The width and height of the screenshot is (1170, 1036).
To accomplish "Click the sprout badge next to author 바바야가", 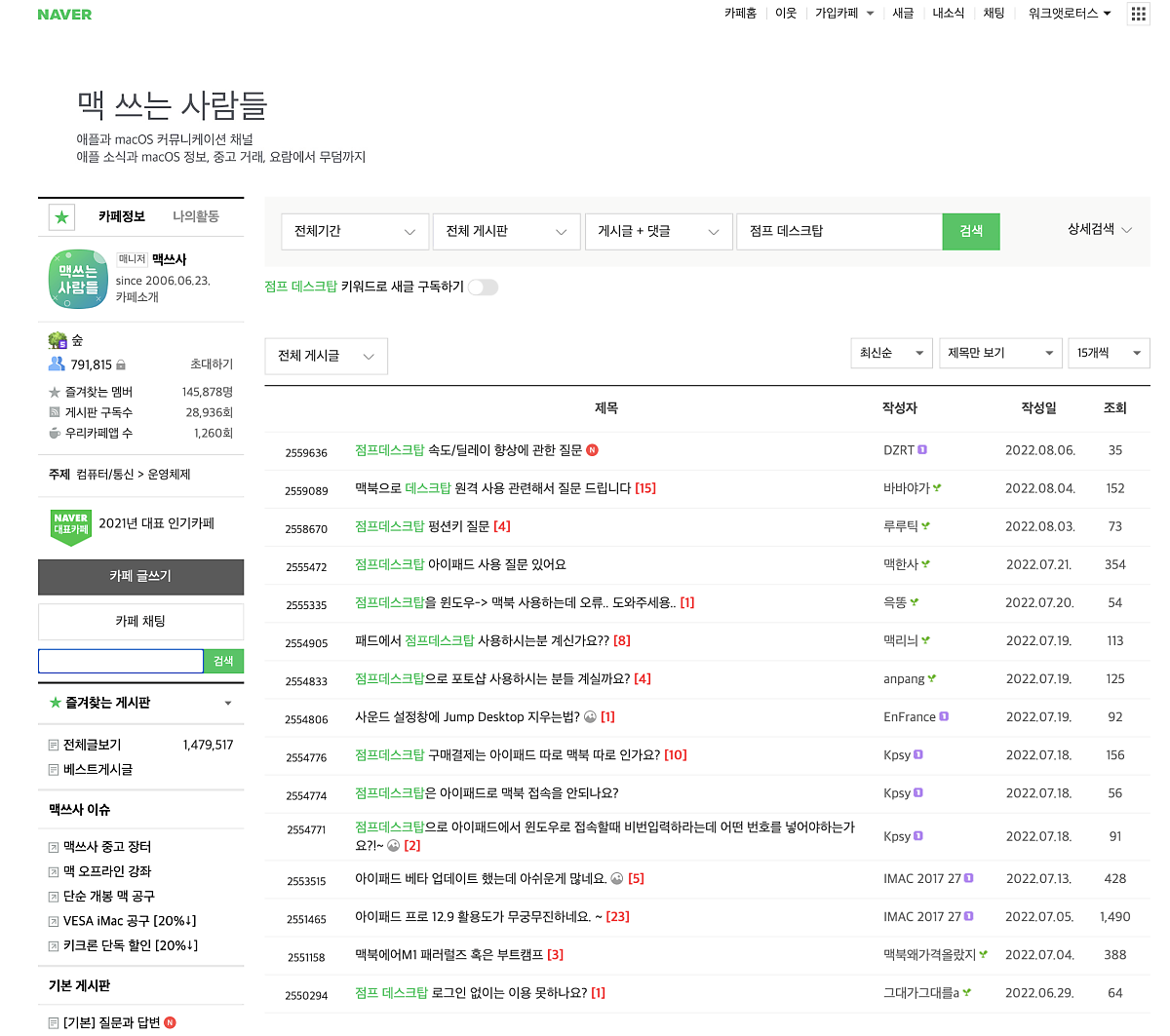I will [x=937, y=488].
